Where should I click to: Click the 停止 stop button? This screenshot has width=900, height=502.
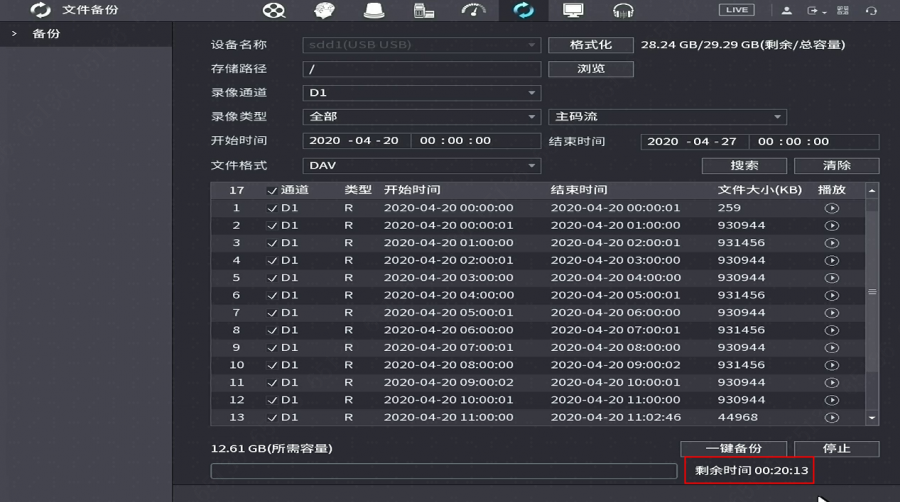(836, 449)
